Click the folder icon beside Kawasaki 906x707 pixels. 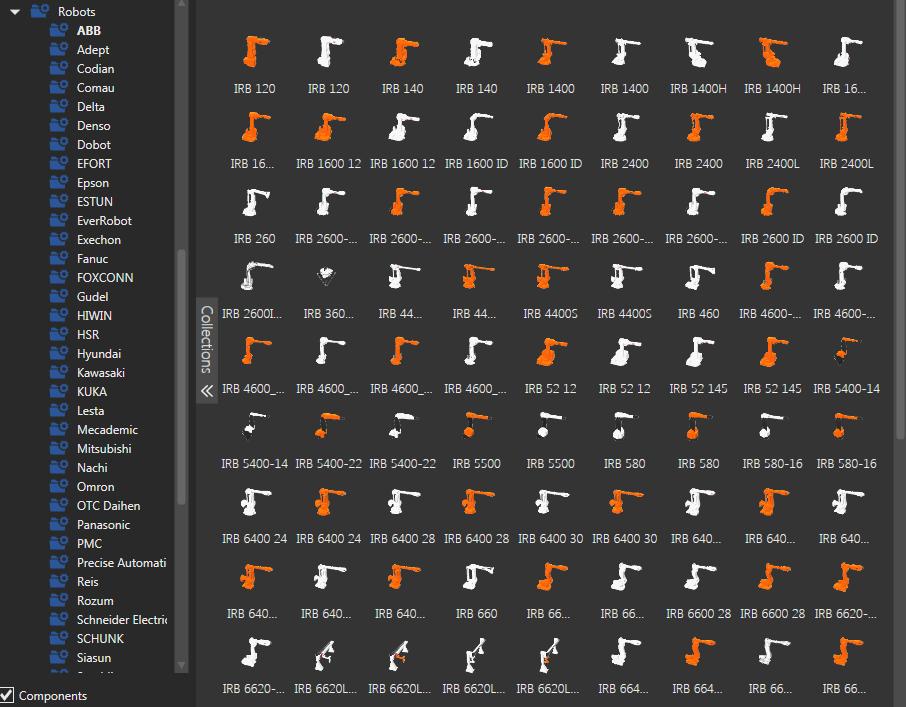click(58, 372)
